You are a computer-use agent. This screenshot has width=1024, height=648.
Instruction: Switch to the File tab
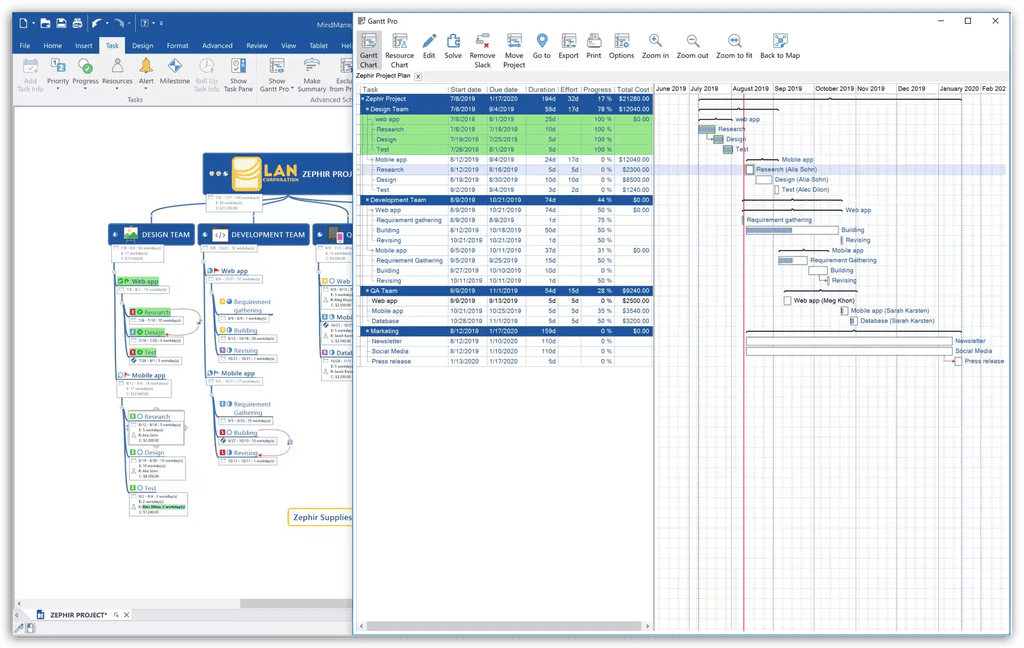click(x=25, y=46)
